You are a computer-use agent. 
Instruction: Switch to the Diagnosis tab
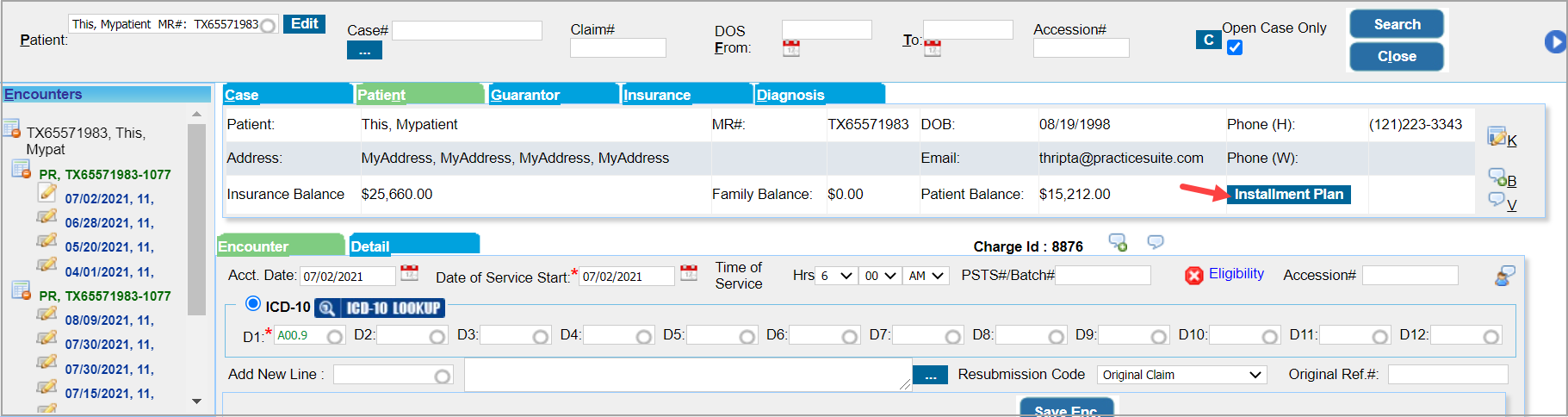(820, 94)
